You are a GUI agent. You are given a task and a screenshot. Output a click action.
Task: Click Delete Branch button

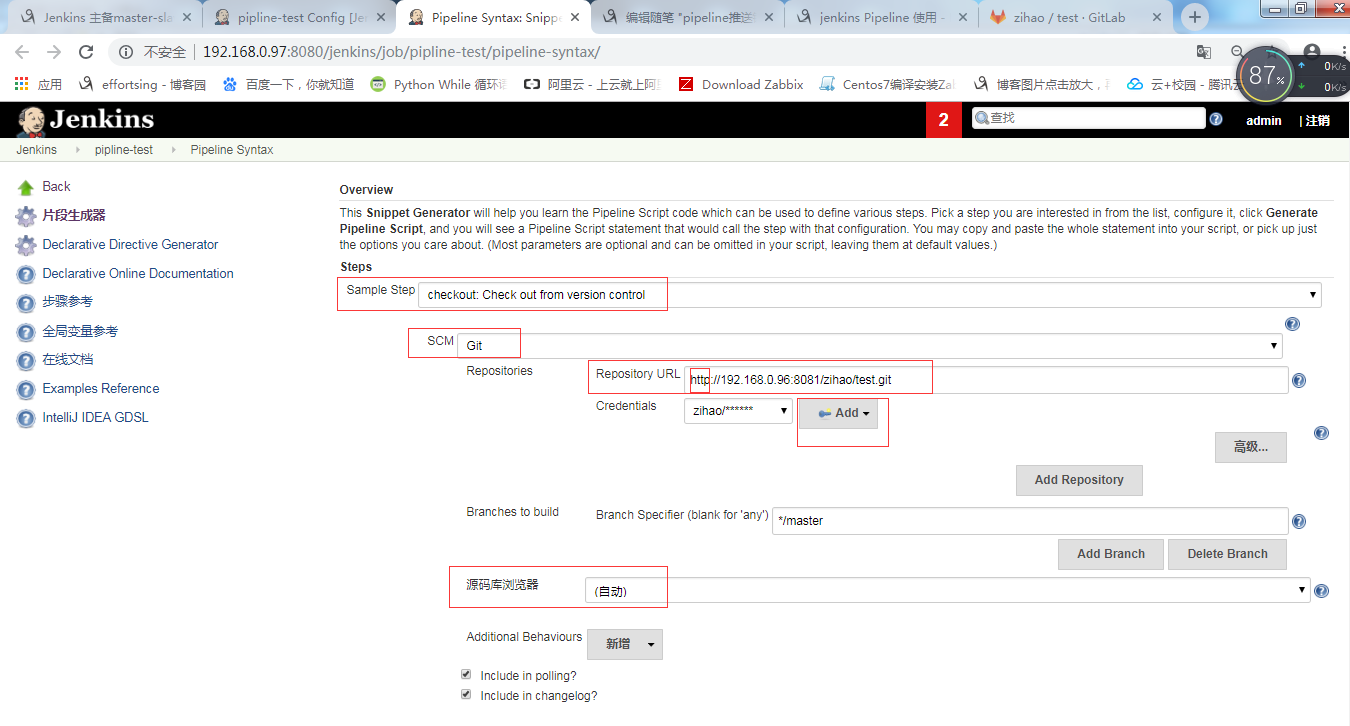pos(1227,554)
